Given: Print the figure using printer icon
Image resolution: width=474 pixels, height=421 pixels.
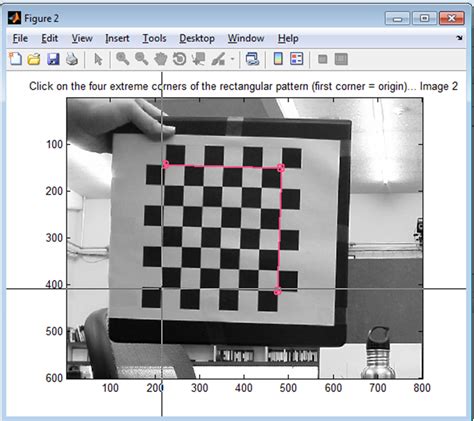Looking at the screenshot, I should 72,59.
